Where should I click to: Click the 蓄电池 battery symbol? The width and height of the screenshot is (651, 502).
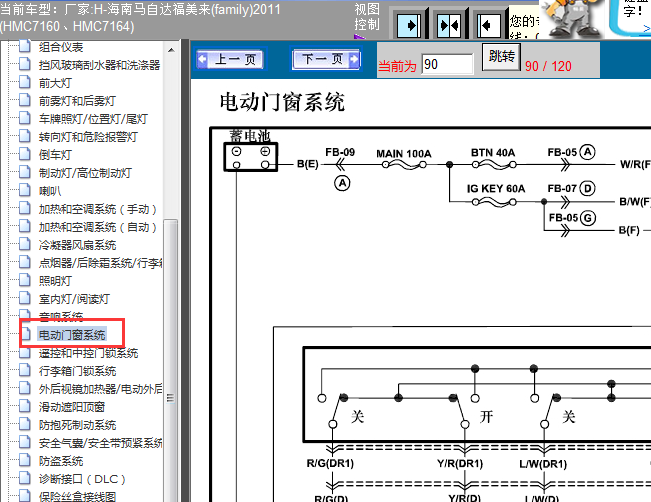[x=251, y=157]
